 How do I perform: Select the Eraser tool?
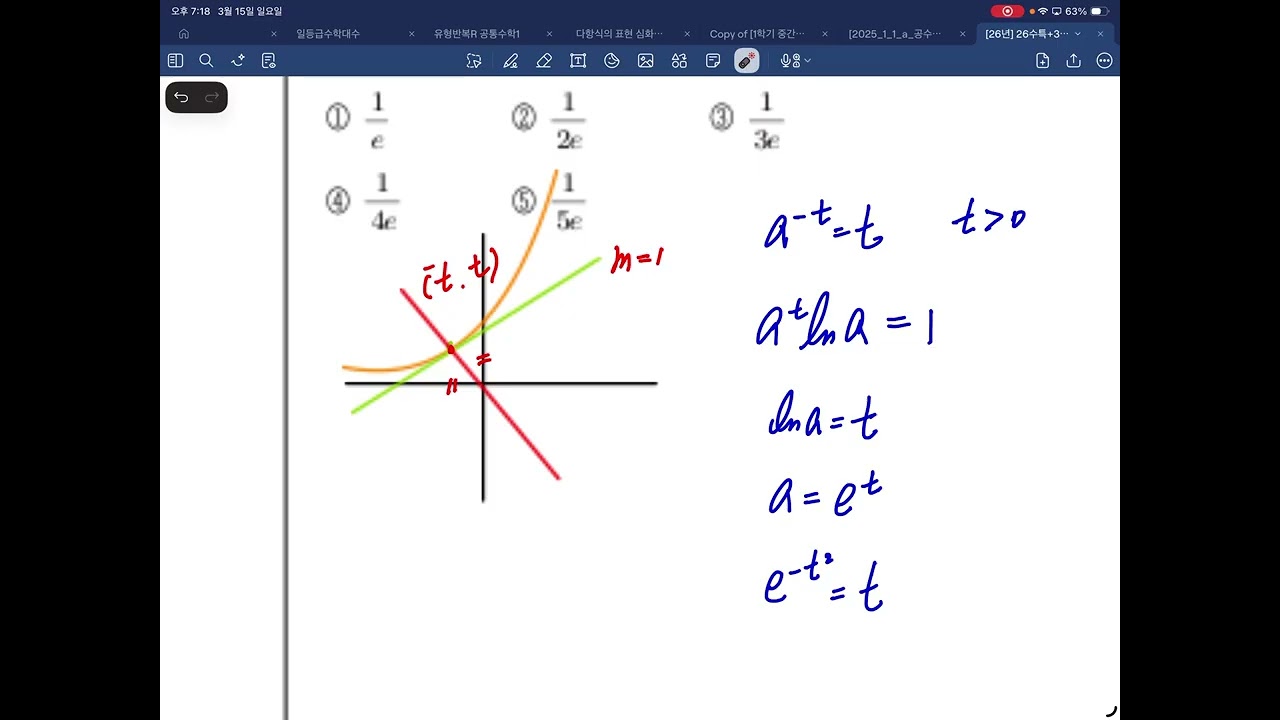[x=544, y=61]
